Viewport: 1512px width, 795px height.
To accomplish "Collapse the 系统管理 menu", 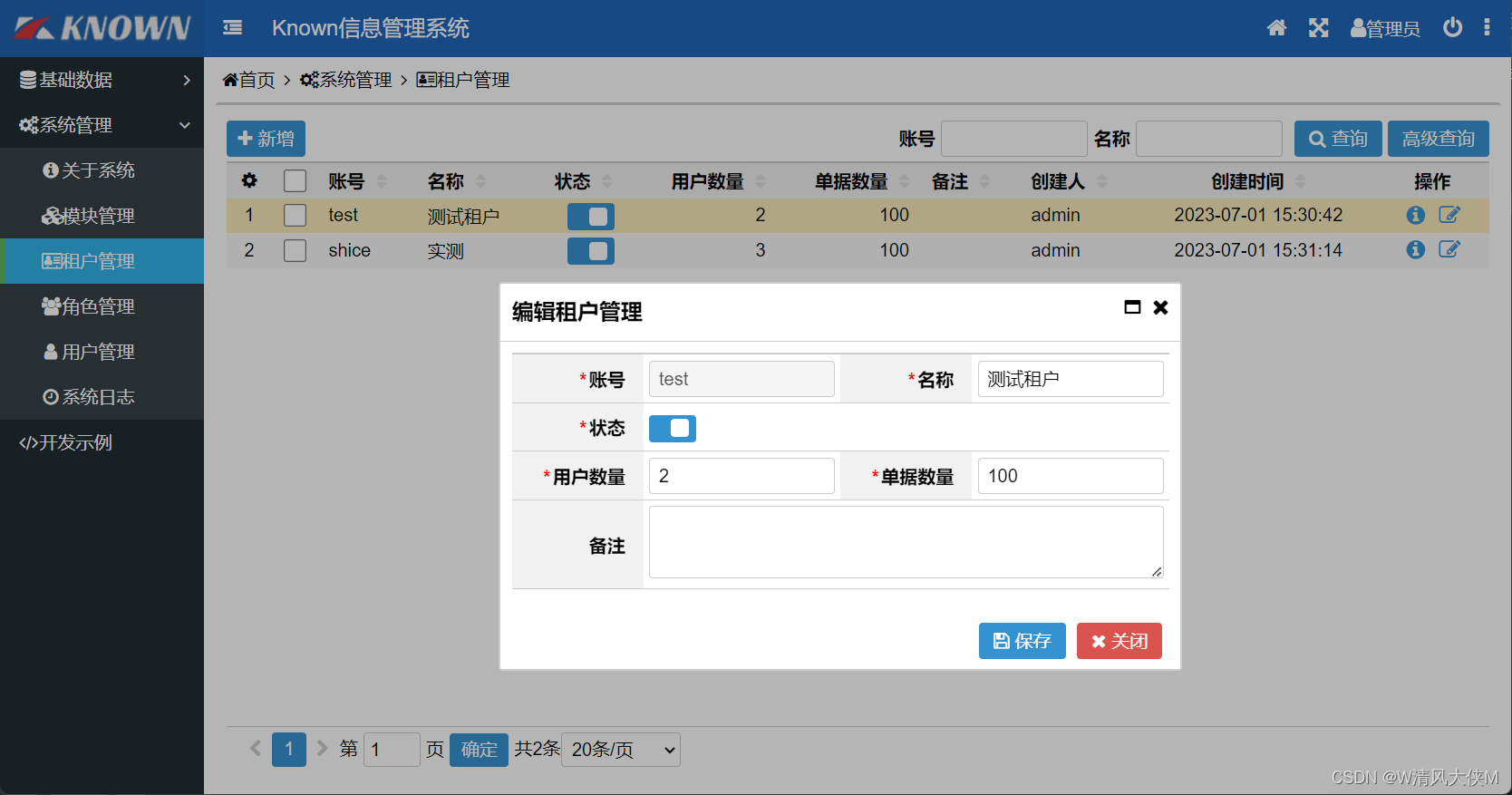I will click(102, 125).
